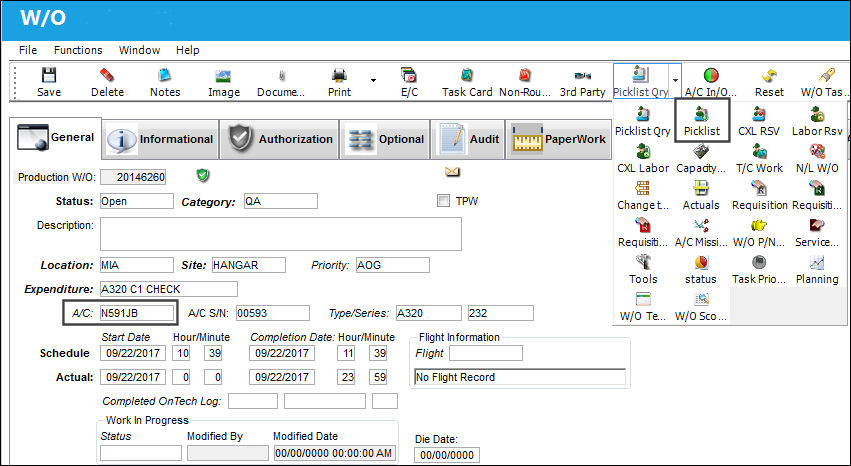Click the envelope icon above TPW

[x=452, y=172]
